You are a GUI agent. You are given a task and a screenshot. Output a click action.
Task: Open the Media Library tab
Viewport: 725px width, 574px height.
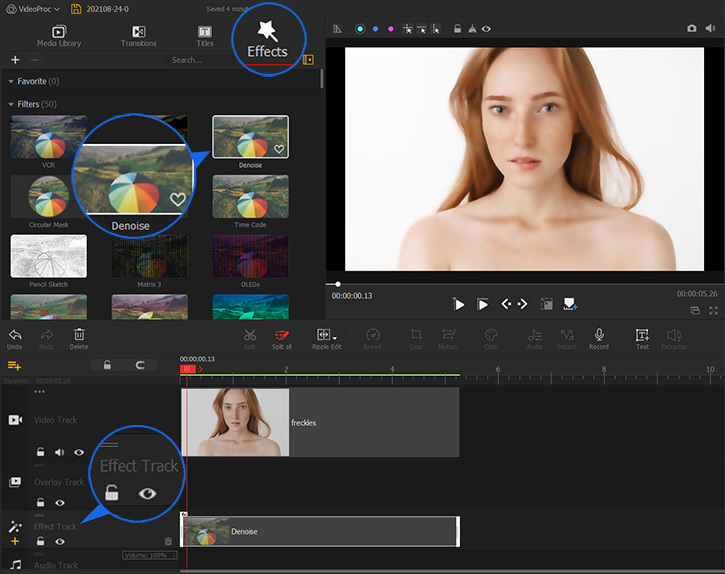[59, 36]
